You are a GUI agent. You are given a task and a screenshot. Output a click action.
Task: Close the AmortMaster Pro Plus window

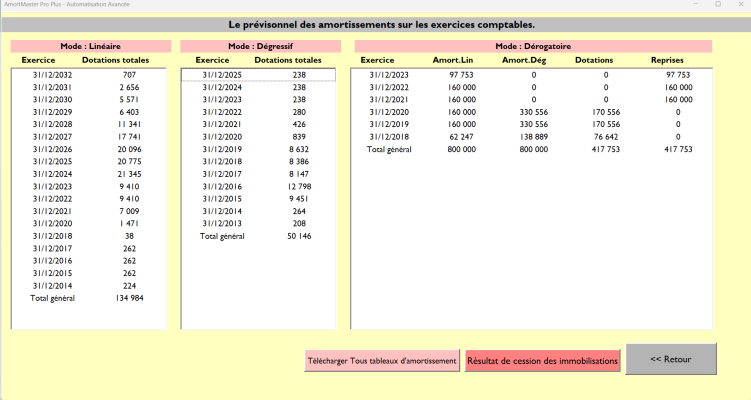[x=740, y=4]
